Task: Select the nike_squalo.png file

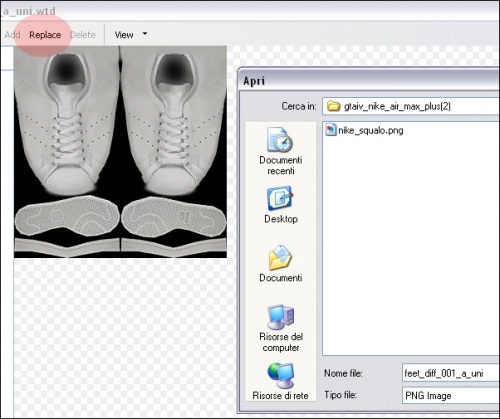Action: point(364,130)
